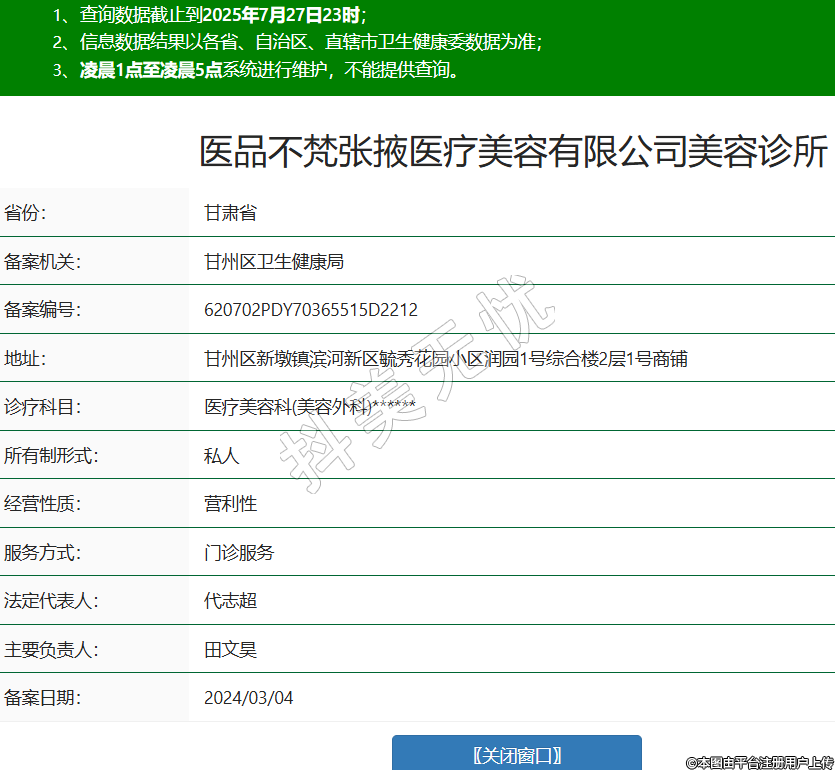Image resolution: width=835 pixels, height=770 pixels.
Task: Click the business nature value 营利性
Action: click(230, 504)
